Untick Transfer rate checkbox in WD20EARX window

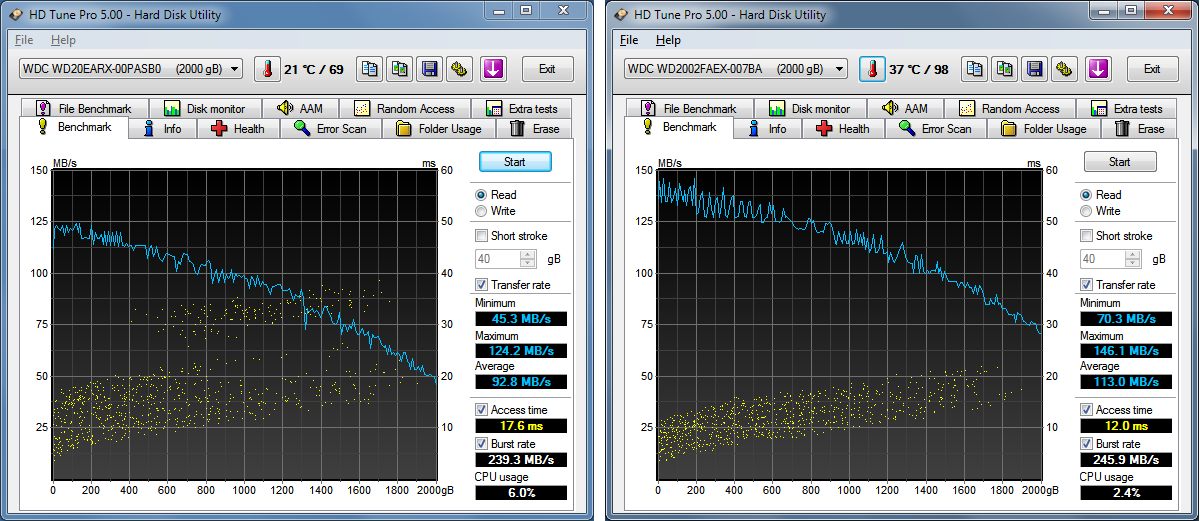pos(482,285)
